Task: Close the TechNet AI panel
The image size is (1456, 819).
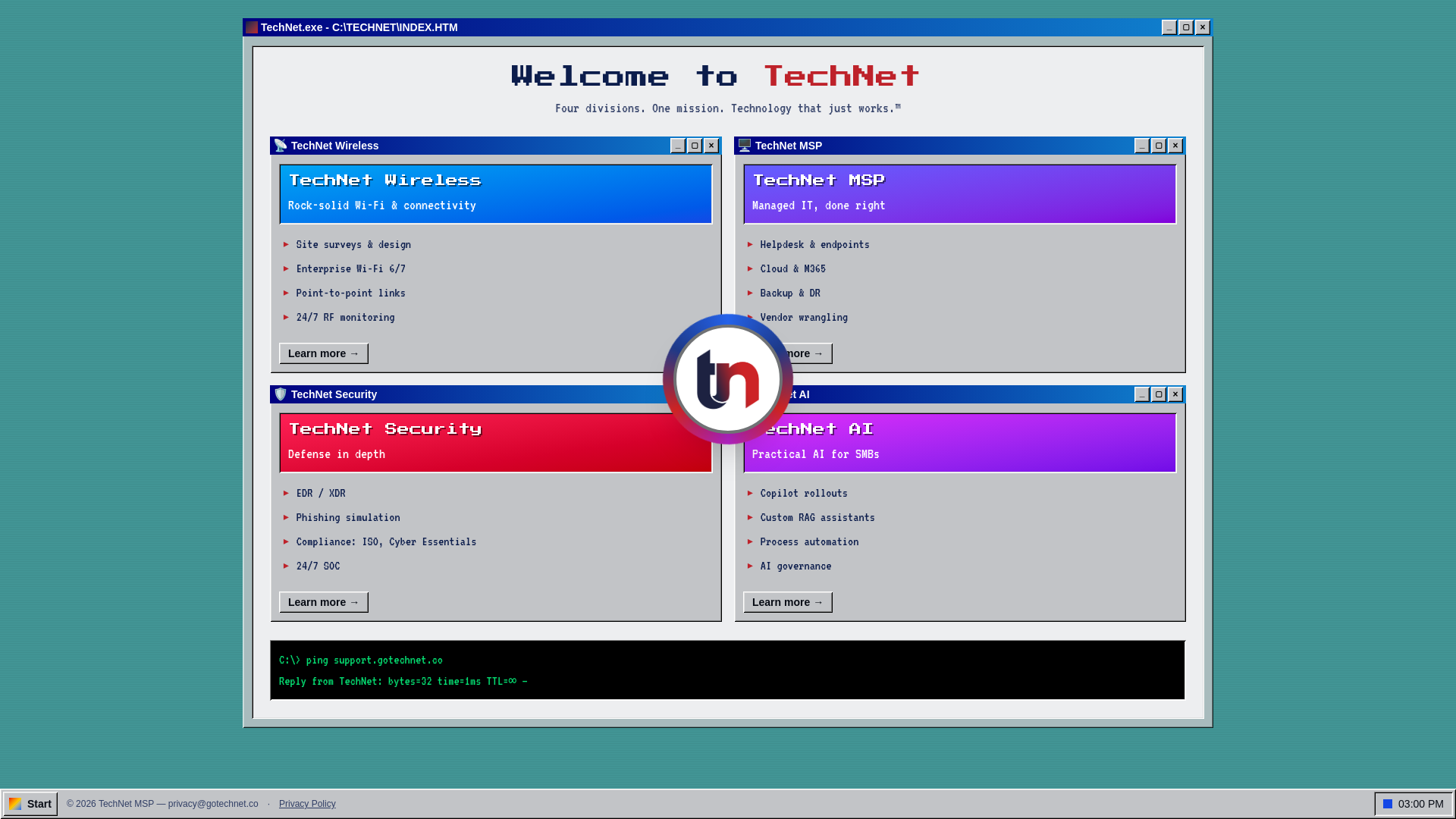Action: tap(1175, 394)
